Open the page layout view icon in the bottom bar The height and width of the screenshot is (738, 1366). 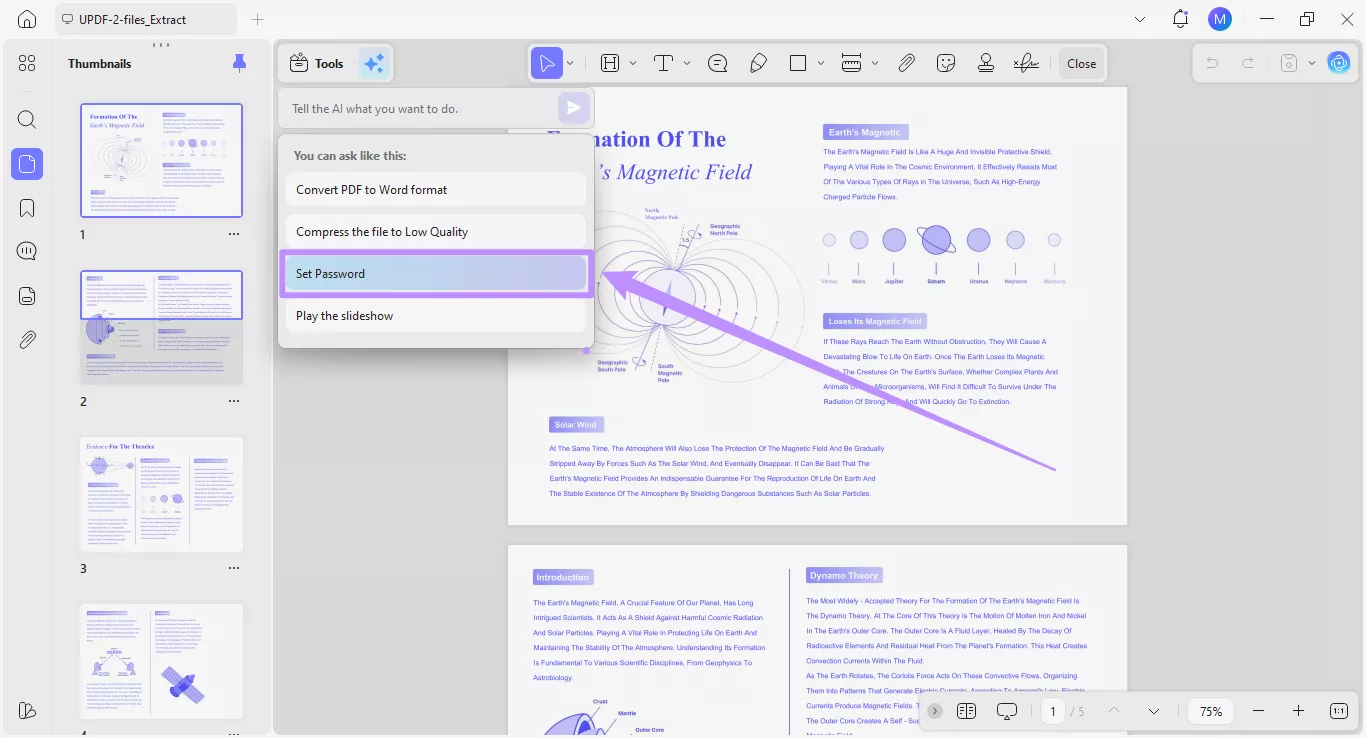966,711
